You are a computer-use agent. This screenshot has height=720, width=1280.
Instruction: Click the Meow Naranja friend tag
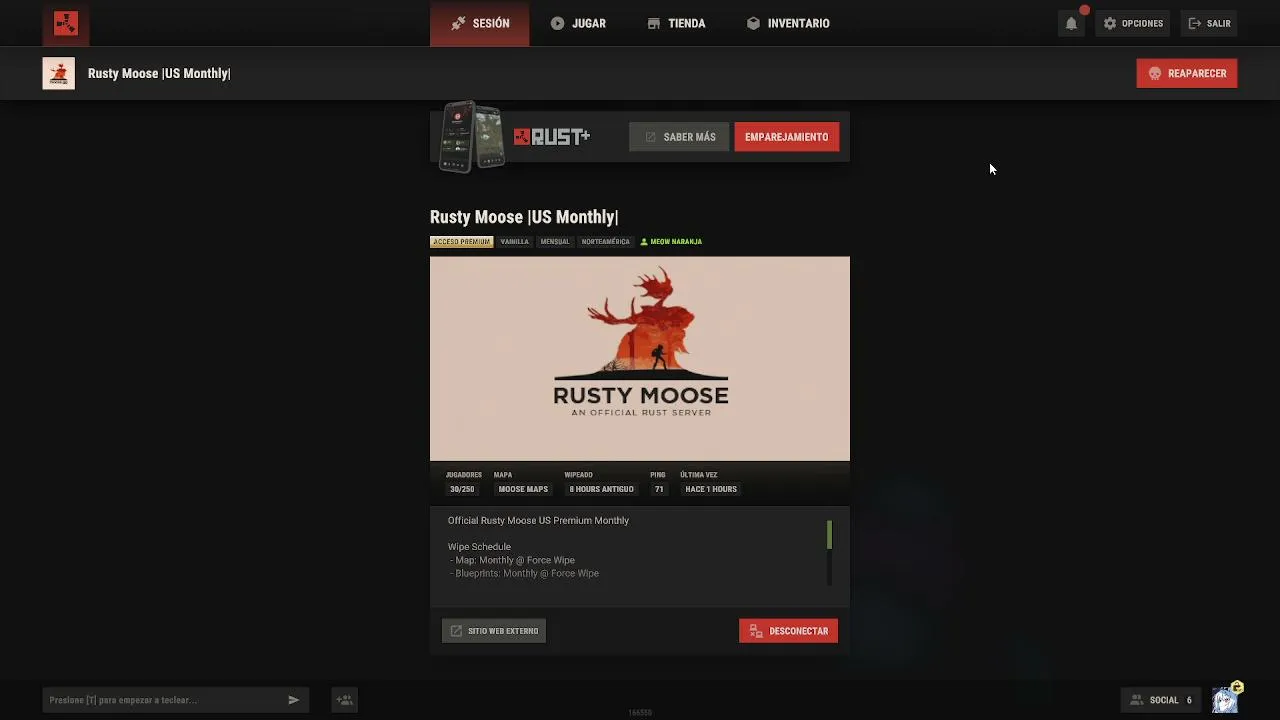[671, 242]
